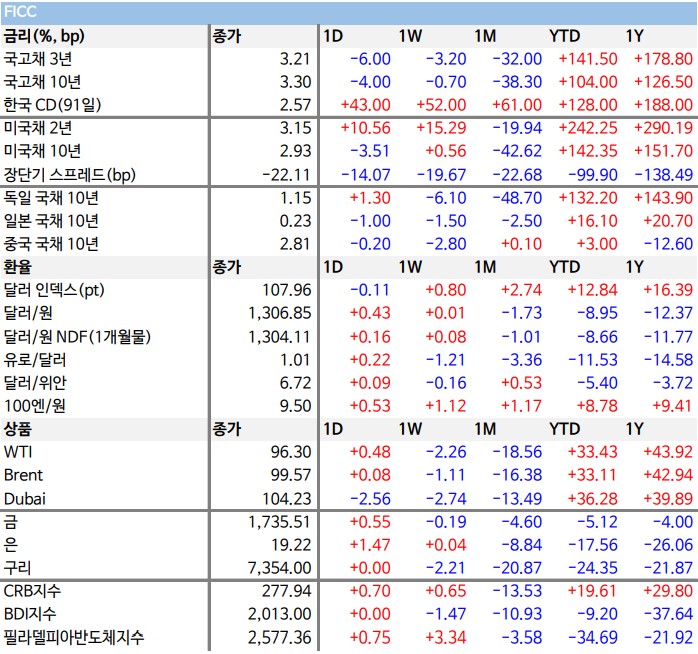This screenshot has width=698, height=654.
Task: Select the WTI row label
Action: pos(18,452)
